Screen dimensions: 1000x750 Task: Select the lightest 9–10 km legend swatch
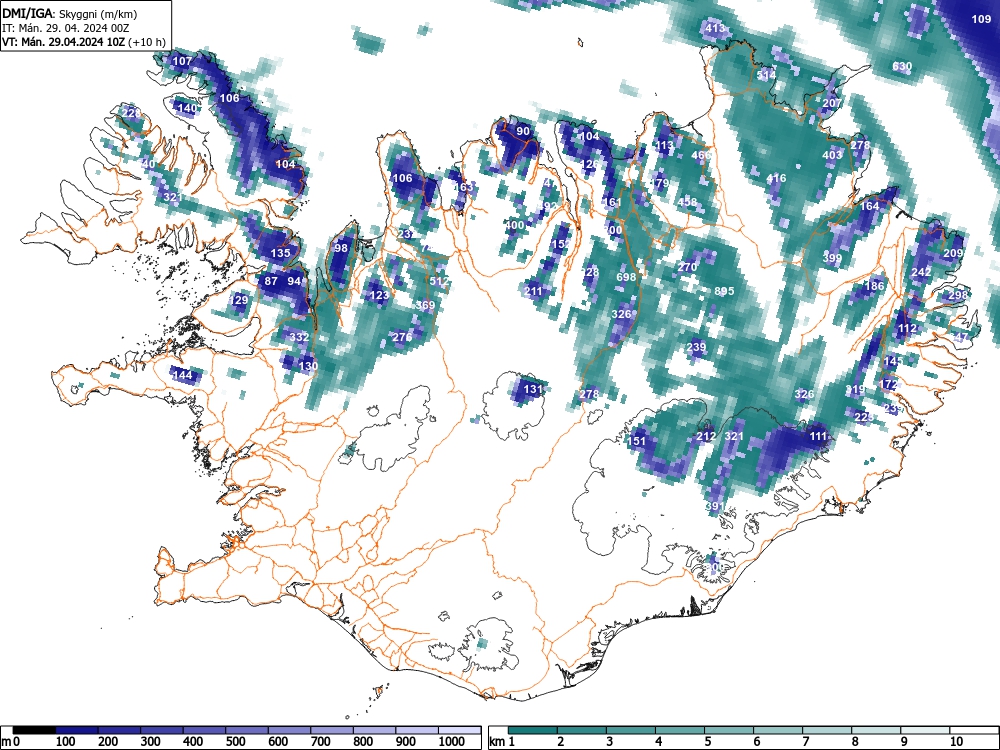[925, 730]
